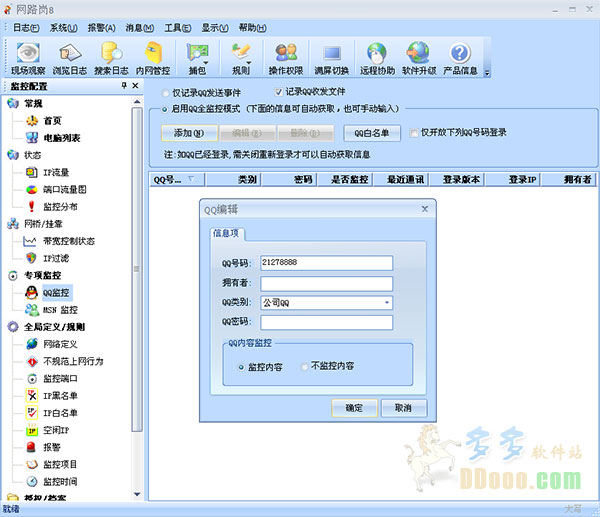The image size is (600, 517).
Task: Open the 现场观察 live view tool
Action: [x=28, y=58]
